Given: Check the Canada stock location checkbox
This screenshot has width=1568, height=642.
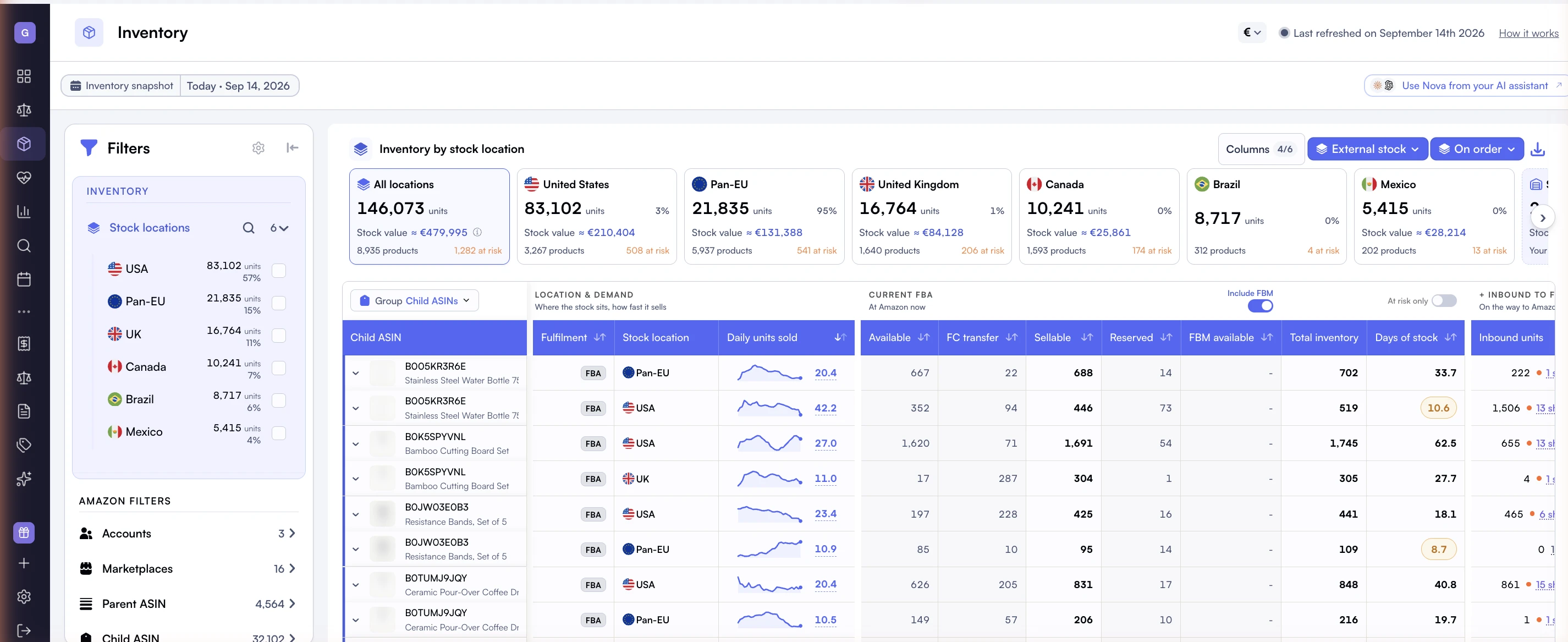Looking at the screenshot, I should [x=279, y=368].
